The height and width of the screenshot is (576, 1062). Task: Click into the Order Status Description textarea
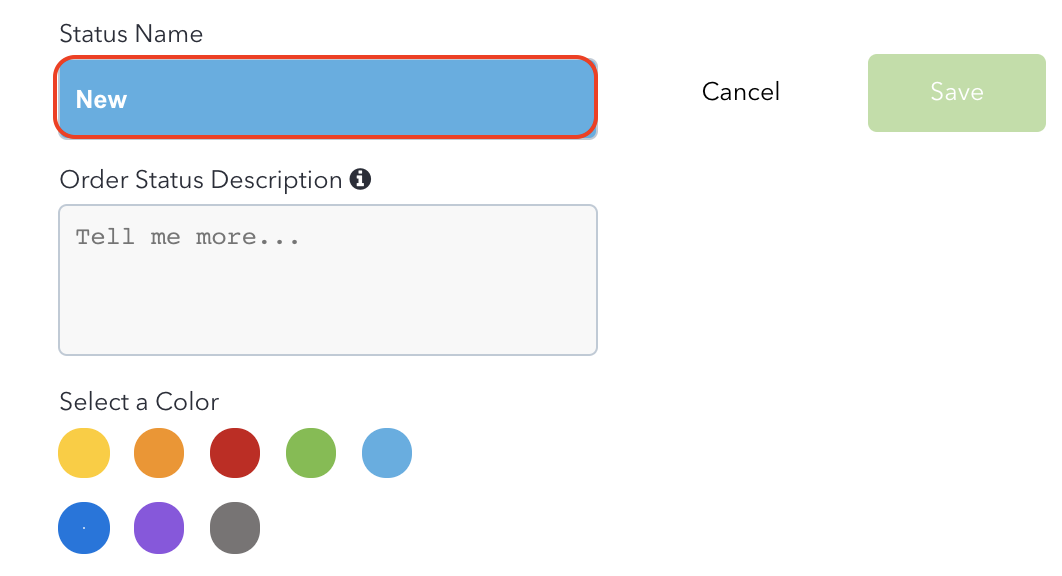point(328,280)
